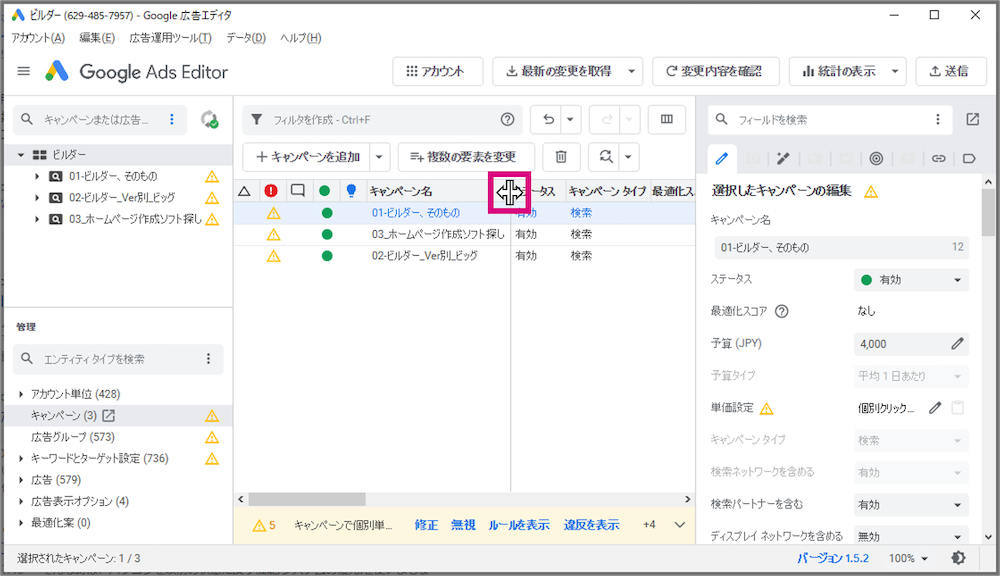This screenshot has height=576, width=1000.
Task: Sort by the lightbulb recommendation column
Action: [x=351, y=191]
